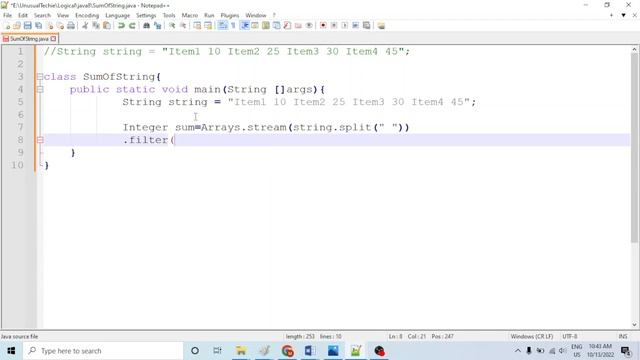Click the Paste clipboard toolbar icon
The width and height of the screenshot is (640, 360).
[x=107, y=26]
